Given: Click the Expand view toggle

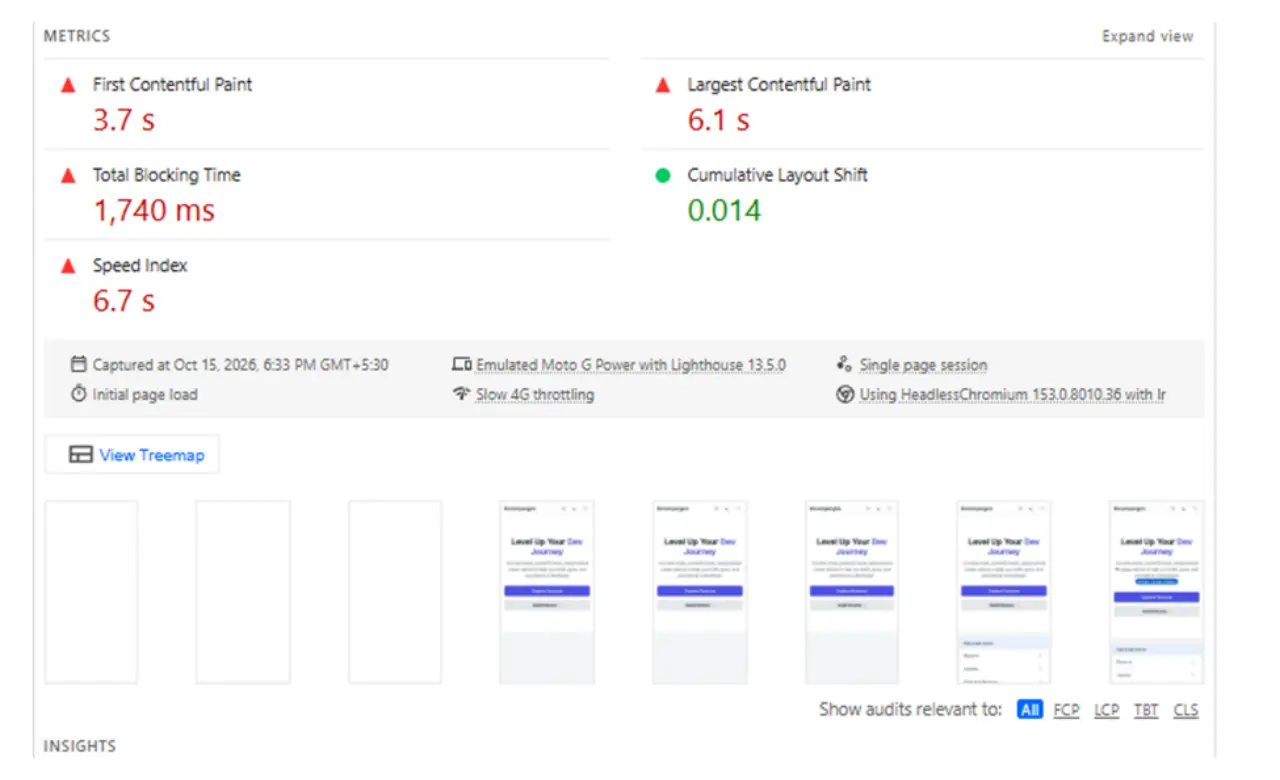Looking at the screenshot, I should click(1148, 36).
